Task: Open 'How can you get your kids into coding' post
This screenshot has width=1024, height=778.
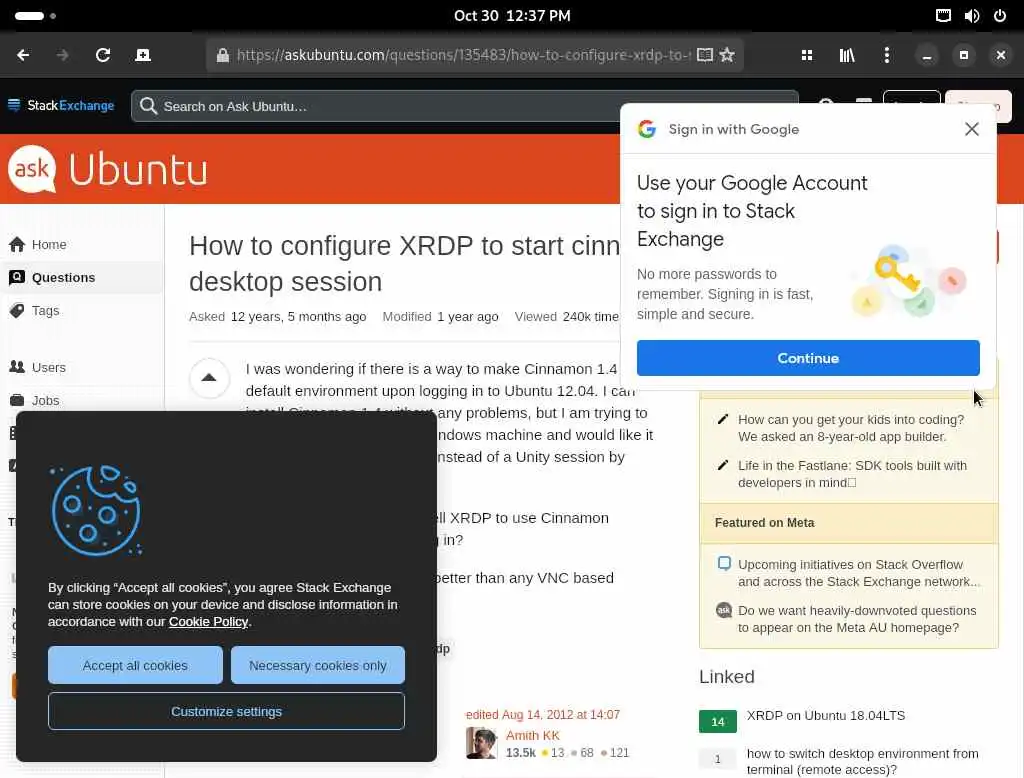Action: 851,428
